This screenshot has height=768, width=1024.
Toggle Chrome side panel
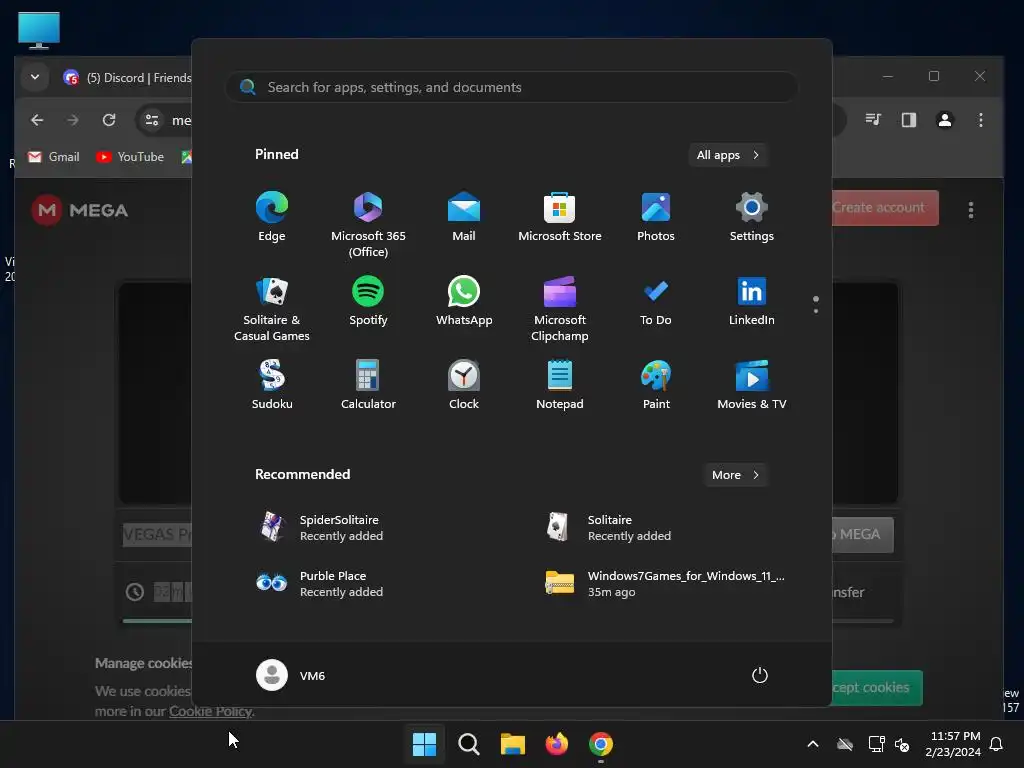[x=909, y=120]
